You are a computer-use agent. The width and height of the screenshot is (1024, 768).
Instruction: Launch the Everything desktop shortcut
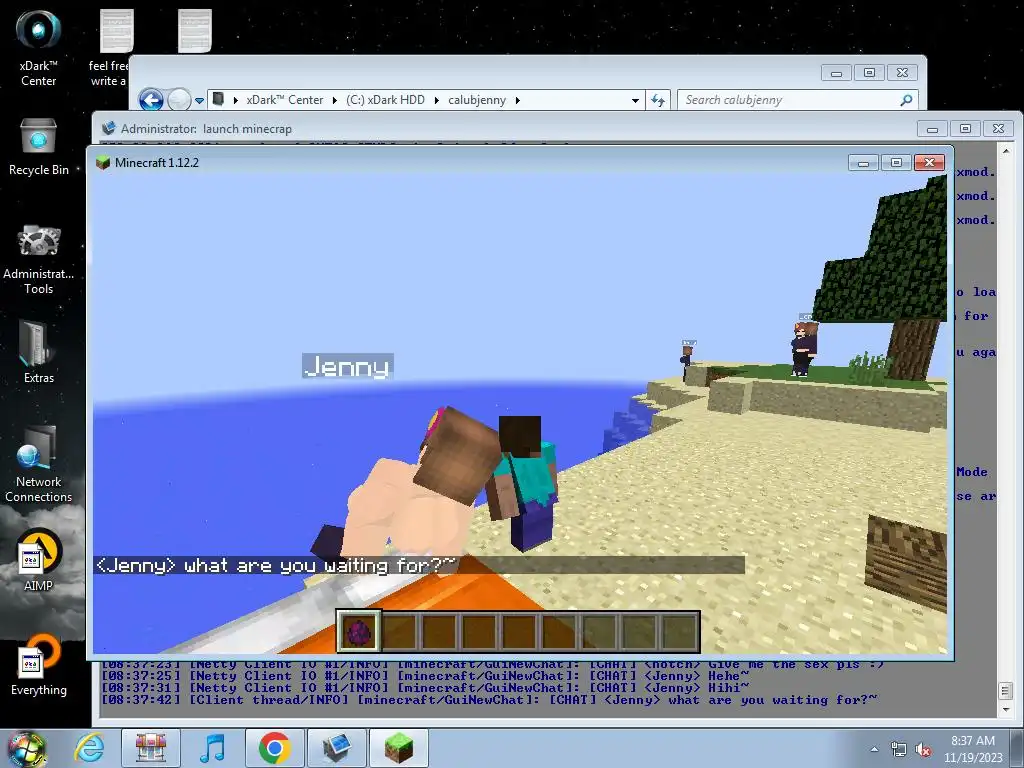(x=39, y=665)
